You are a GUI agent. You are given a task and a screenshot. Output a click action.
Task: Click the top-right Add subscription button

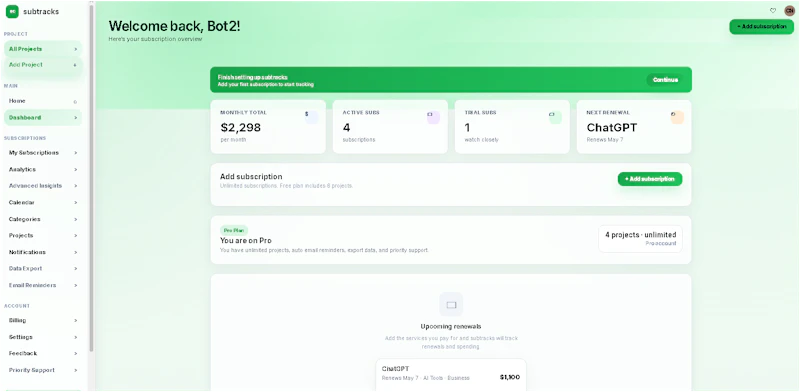(761, 27)
